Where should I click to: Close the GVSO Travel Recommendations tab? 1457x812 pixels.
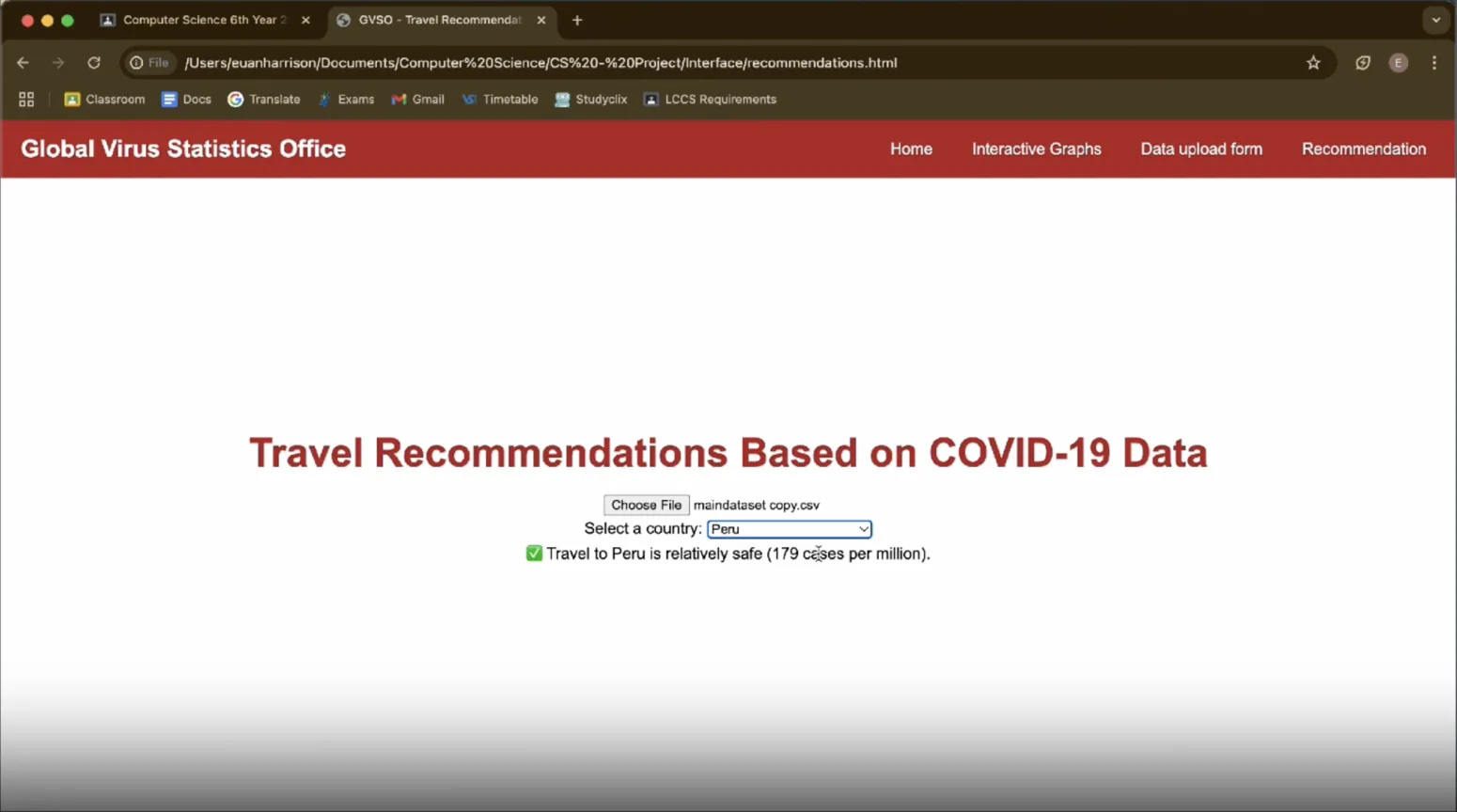coord(541,20)
